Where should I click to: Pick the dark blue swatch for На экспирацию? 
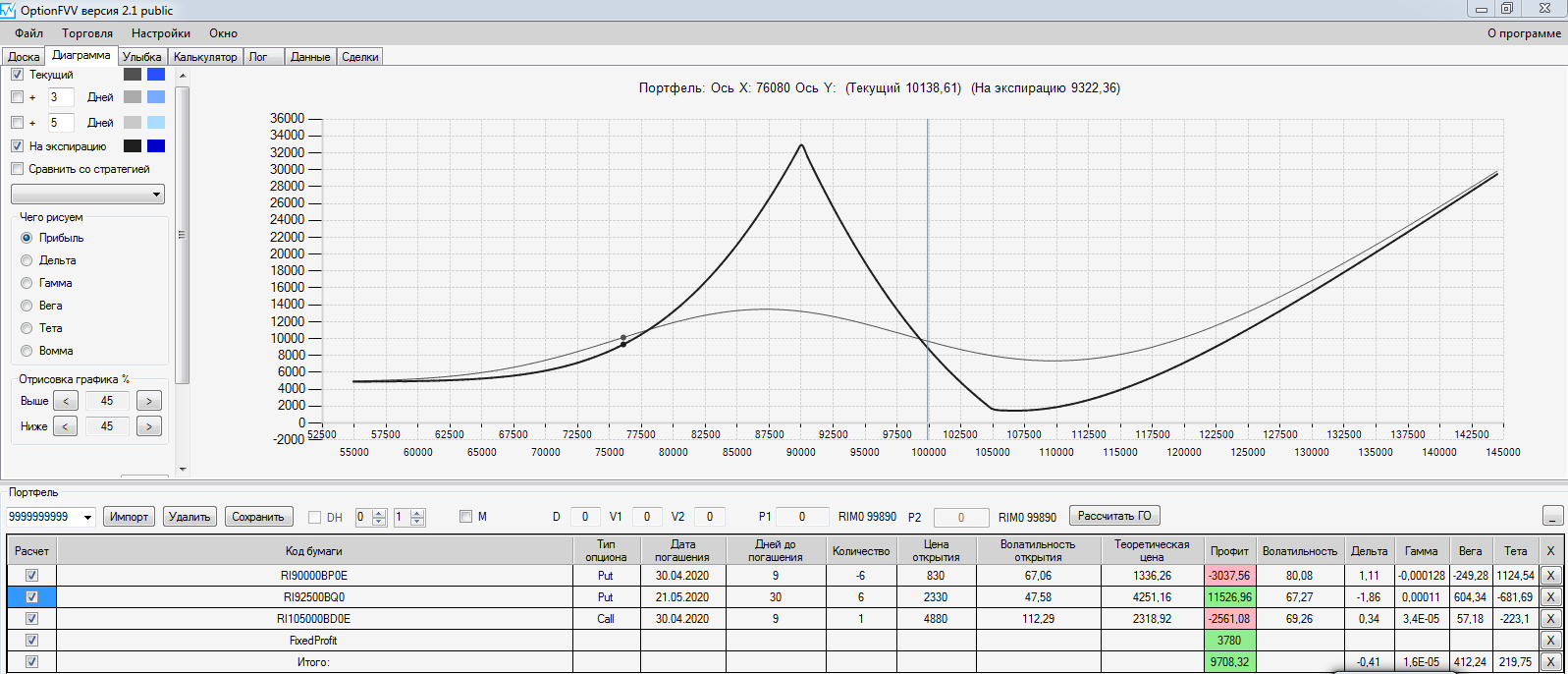click(156, 146)
